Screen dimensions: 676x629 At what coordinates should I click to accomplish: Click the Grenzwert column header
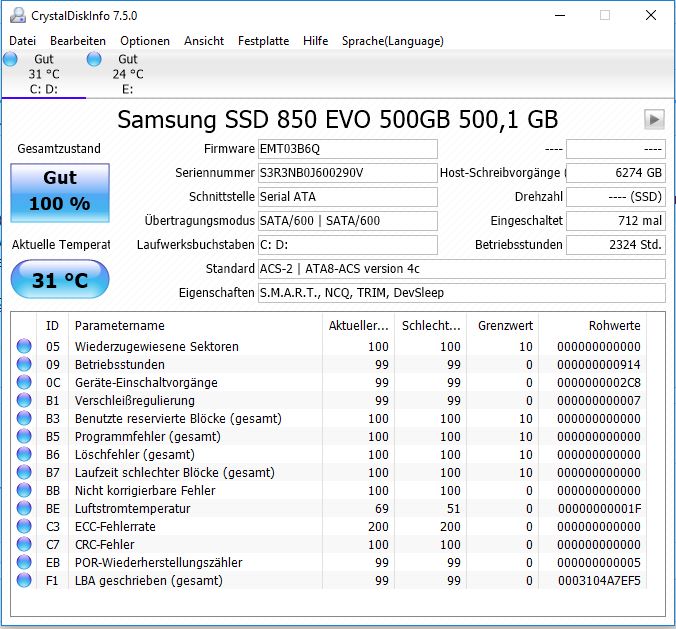coord(503,325)
